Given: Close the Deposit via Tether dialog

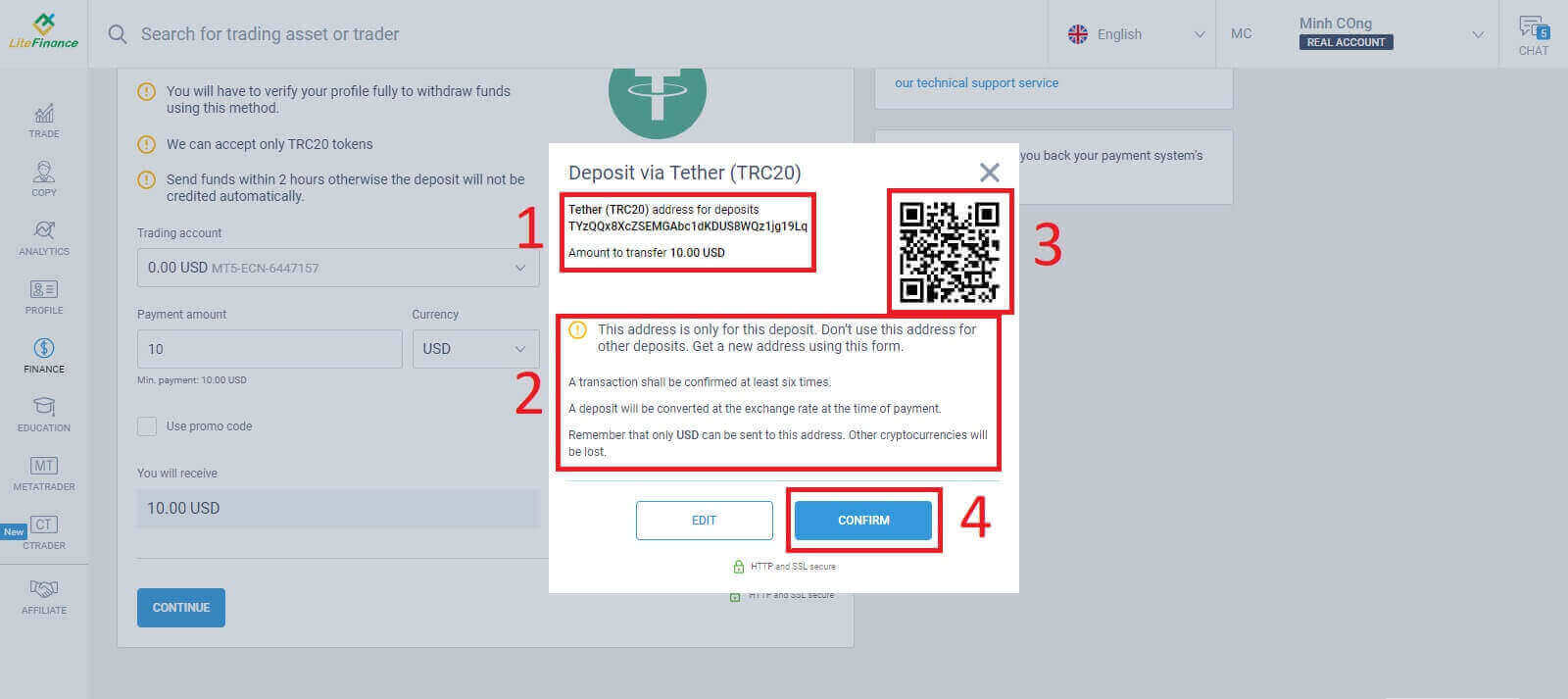Looking at the screenshot, I should [989, 174].
